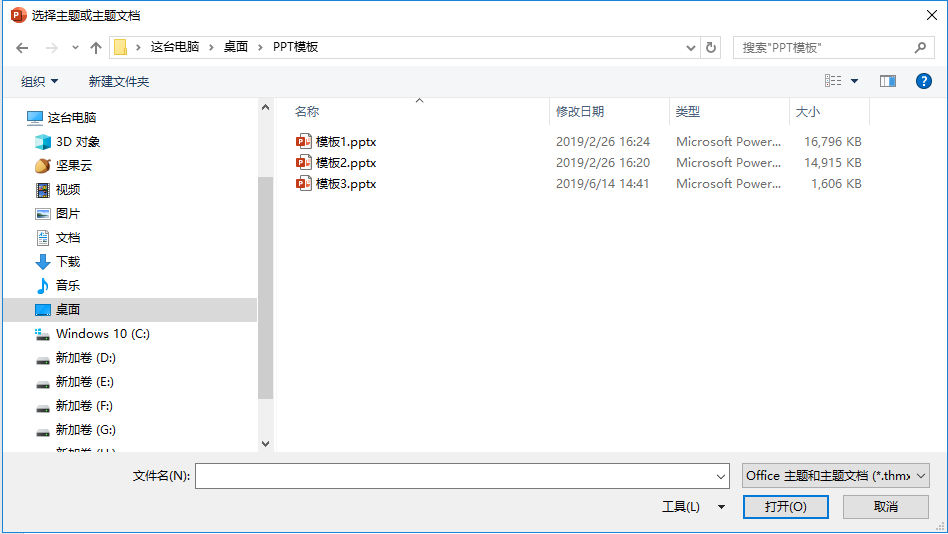The image size is (948, 534).
Task: Click PowerPoint icon of 模板3.pptx
Action: click(304, 184)
